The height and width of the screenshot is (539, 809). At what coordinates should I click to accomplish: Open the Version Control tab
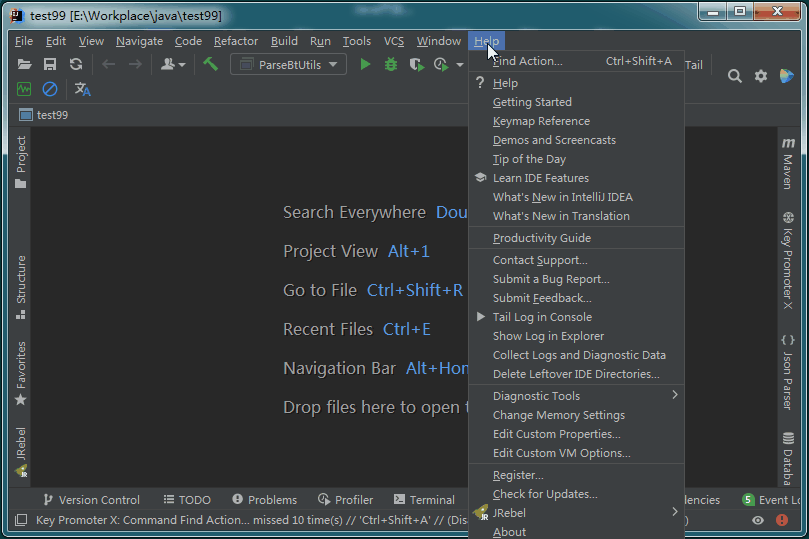click(x=92, y=500)
